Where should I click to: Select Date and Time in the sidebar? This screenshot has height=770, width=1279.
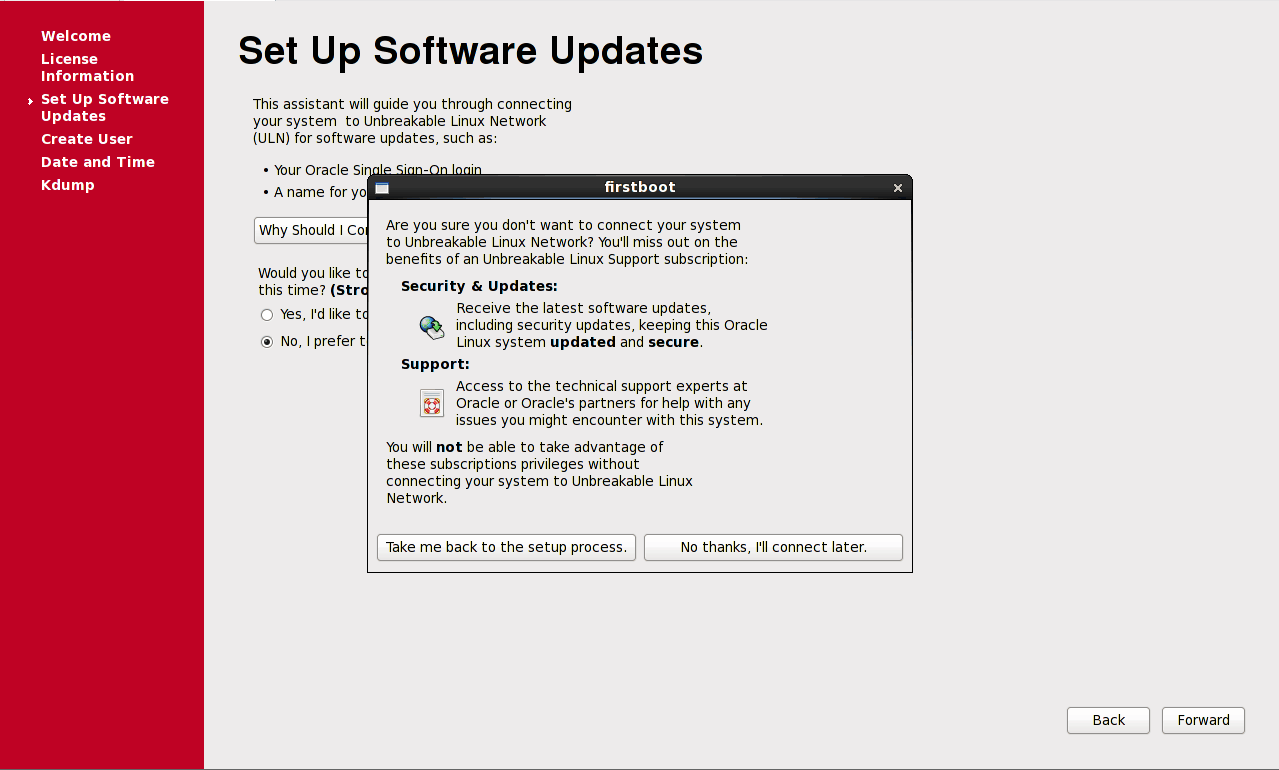[x=98, y=162]
